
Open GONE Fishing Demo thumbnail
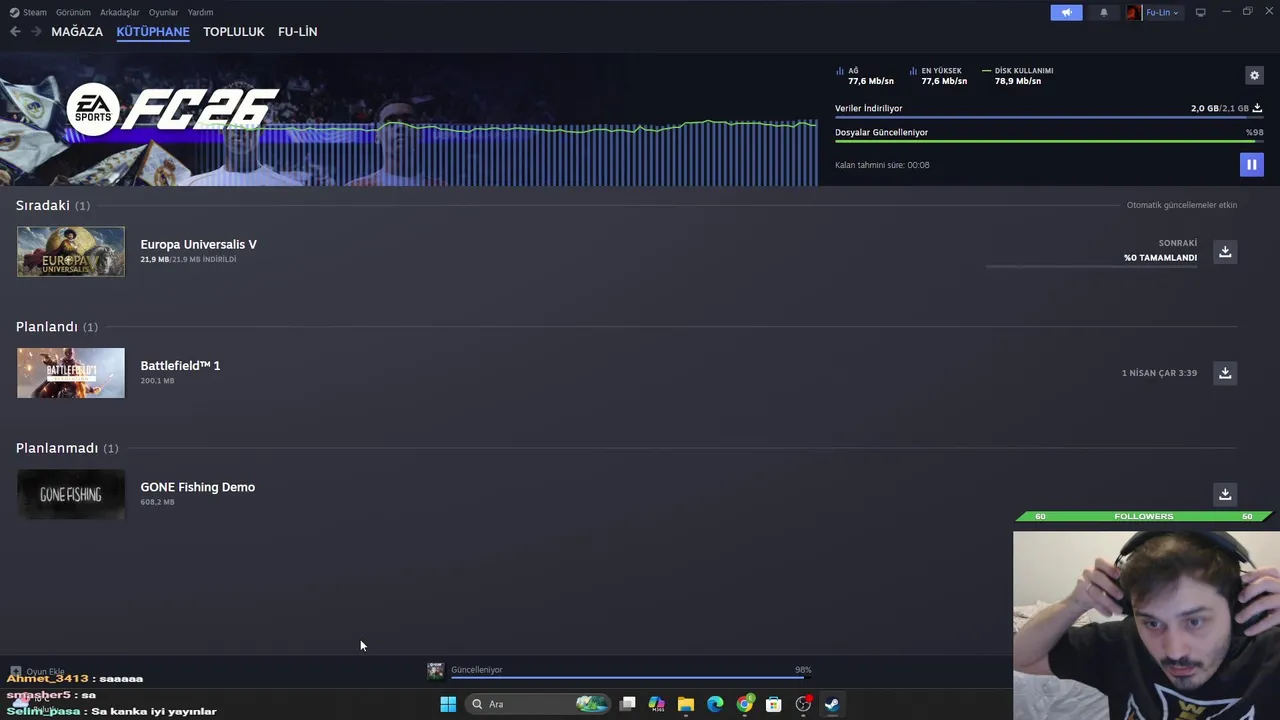[x=71, y=494]
